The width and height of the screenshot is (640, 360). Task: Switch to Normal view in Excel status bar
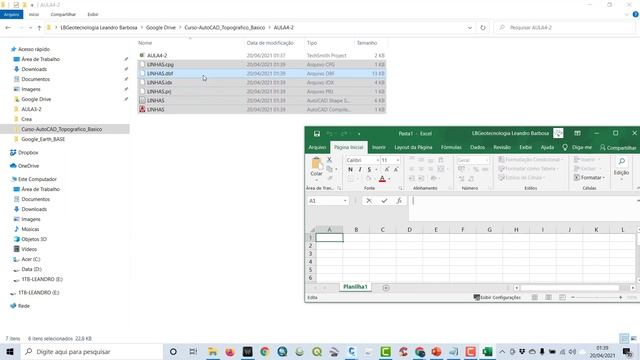point(534,297)
